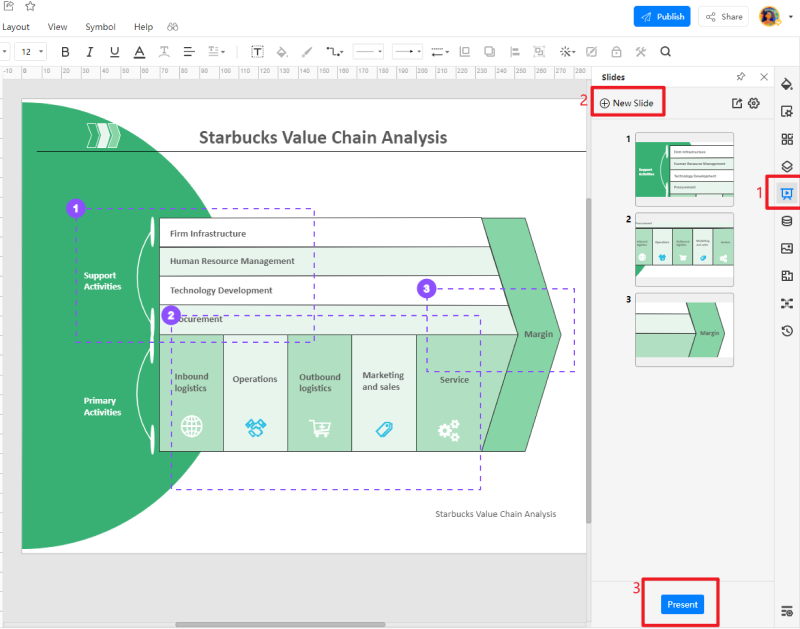
Task: Click the Publish button
Action: coord(662,17)
